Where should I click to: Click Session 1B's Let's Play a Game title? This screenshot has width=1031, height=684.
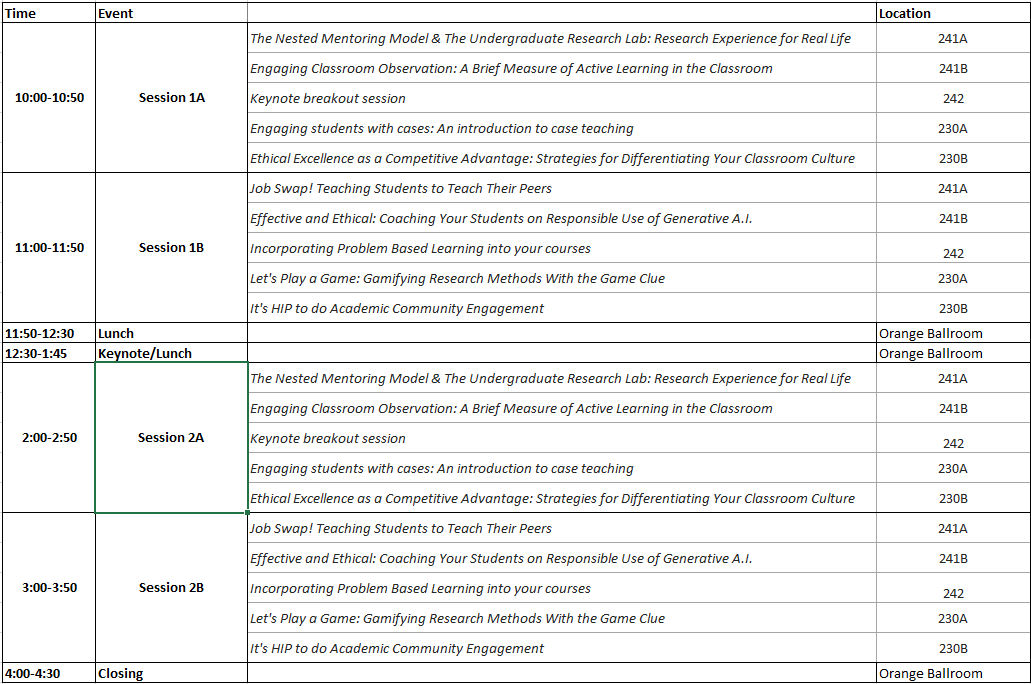pos(457,278)
